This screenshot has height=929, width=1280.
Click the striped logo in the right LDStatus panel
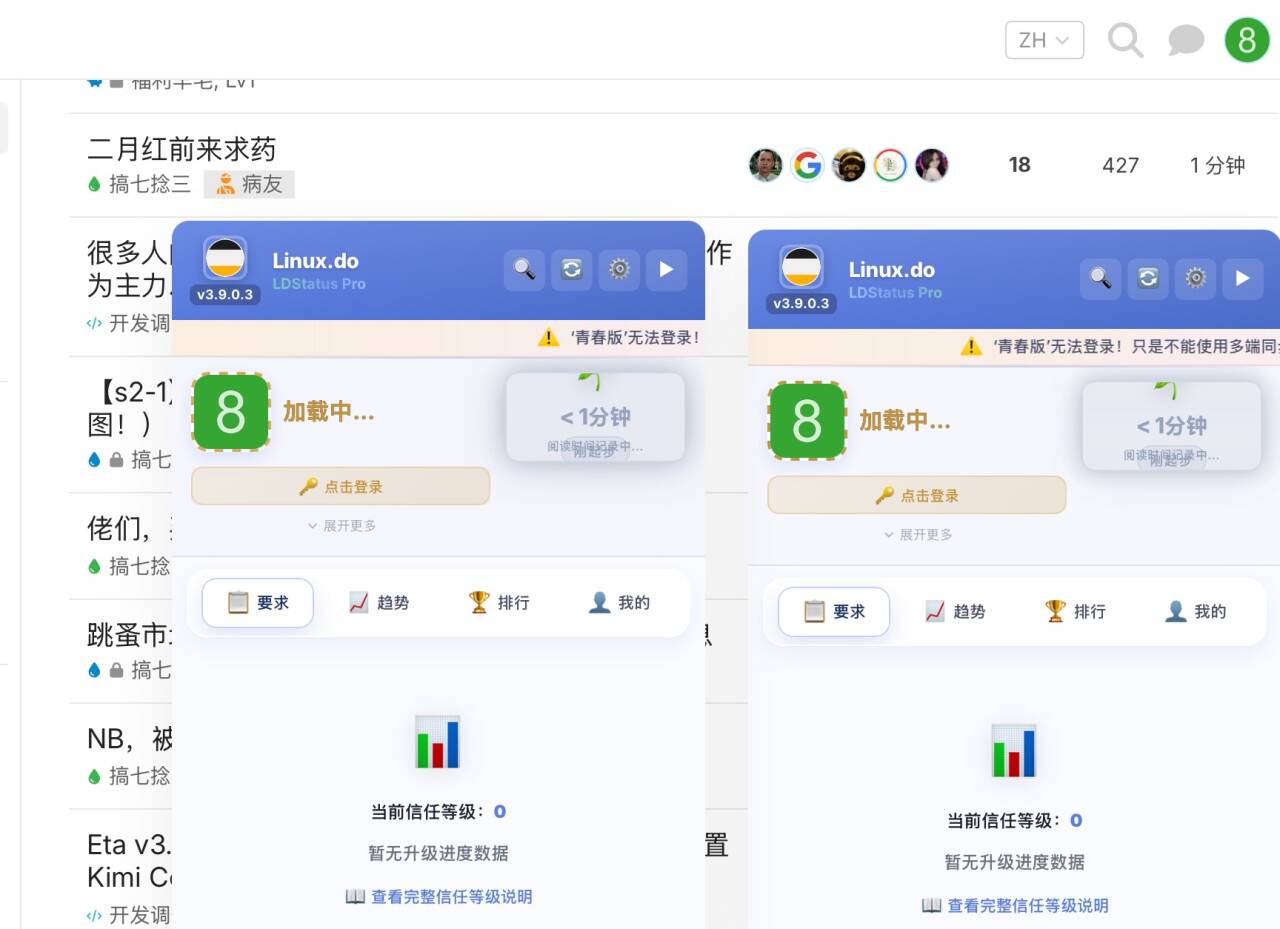click(x=801, y=267)
